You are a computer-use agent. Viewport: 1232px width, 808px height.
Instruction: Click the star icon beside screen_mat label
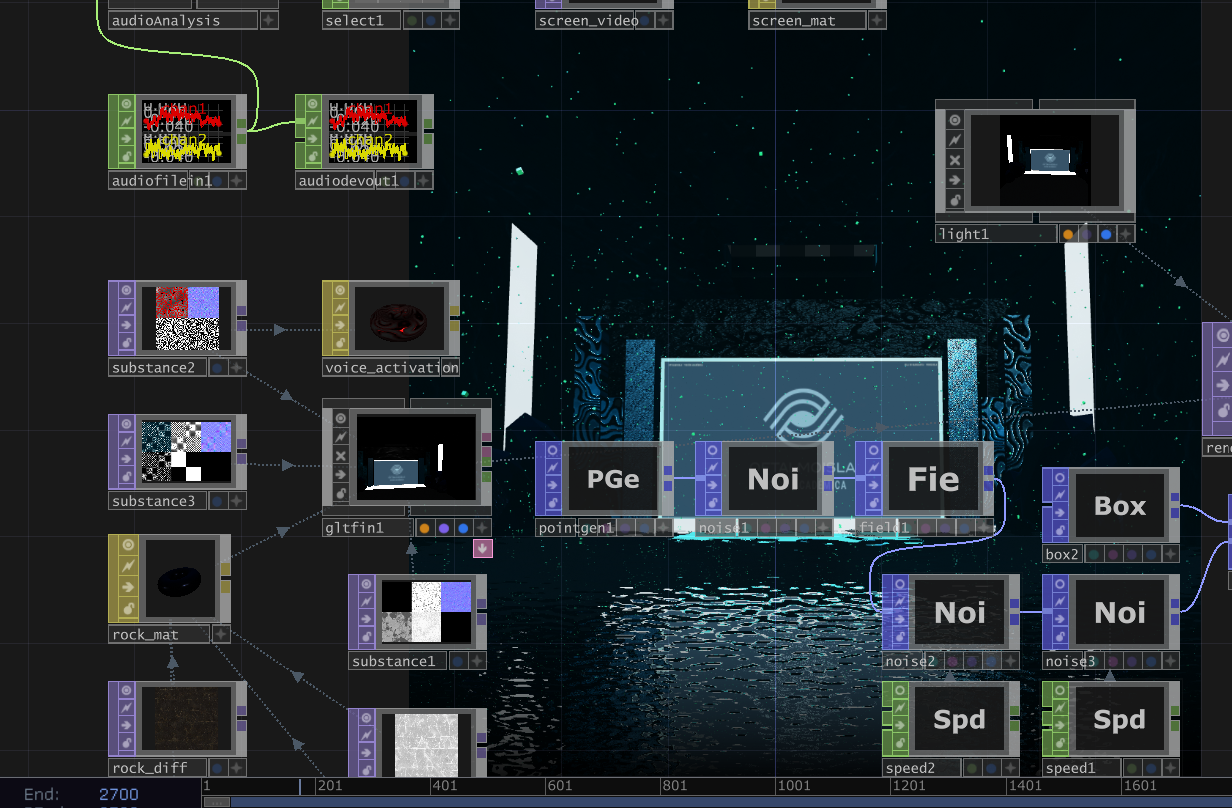[877, 20]
